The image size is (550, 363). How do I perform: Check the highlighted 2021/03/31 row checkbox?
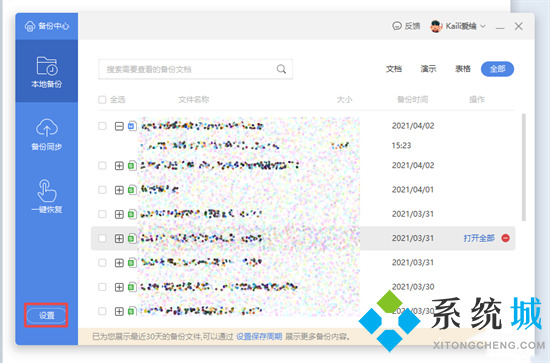102,238
